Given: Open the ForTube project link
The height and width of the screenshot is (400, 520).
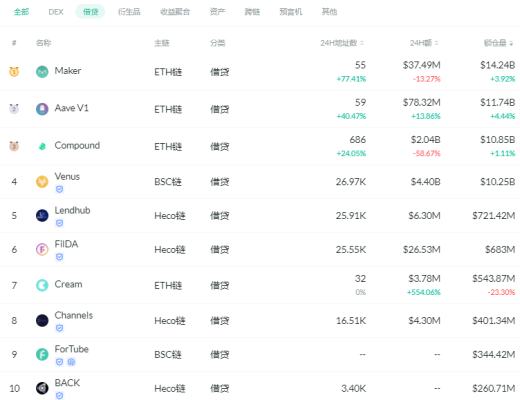Looking at the screenshot, I should click(x=72, y=349).
